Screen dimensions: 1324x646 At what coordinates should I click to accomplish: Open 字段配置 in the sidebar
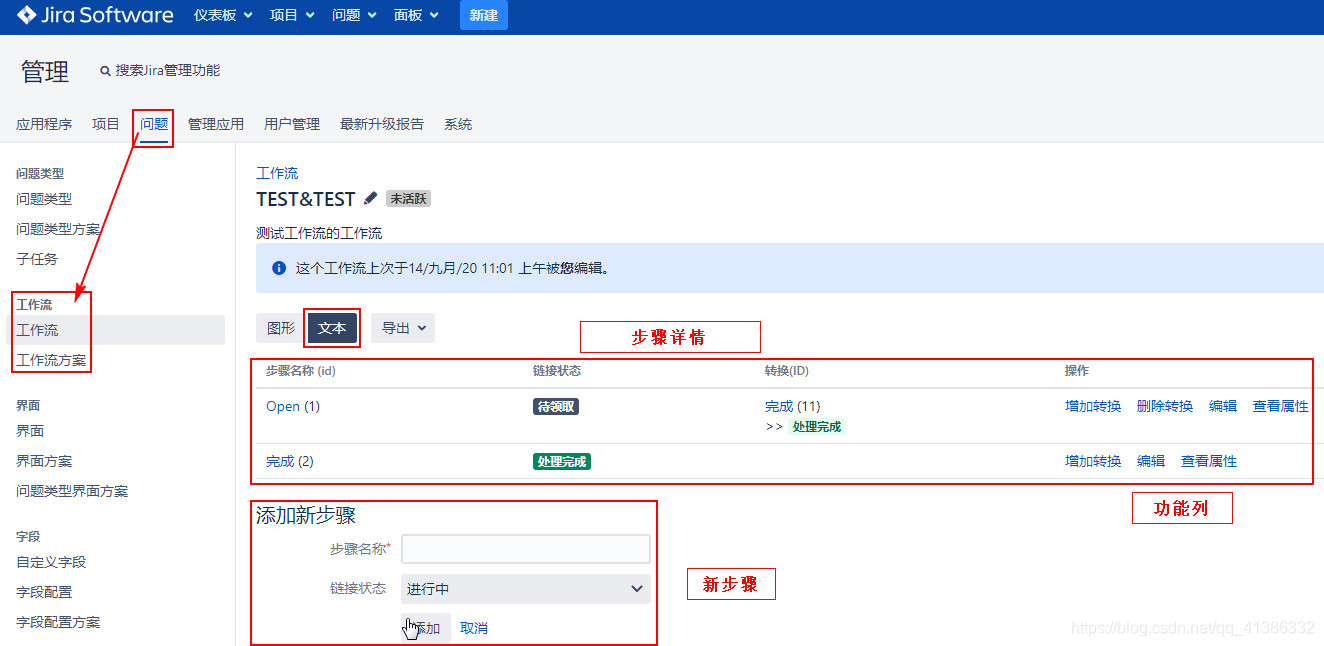pos(44,592)
